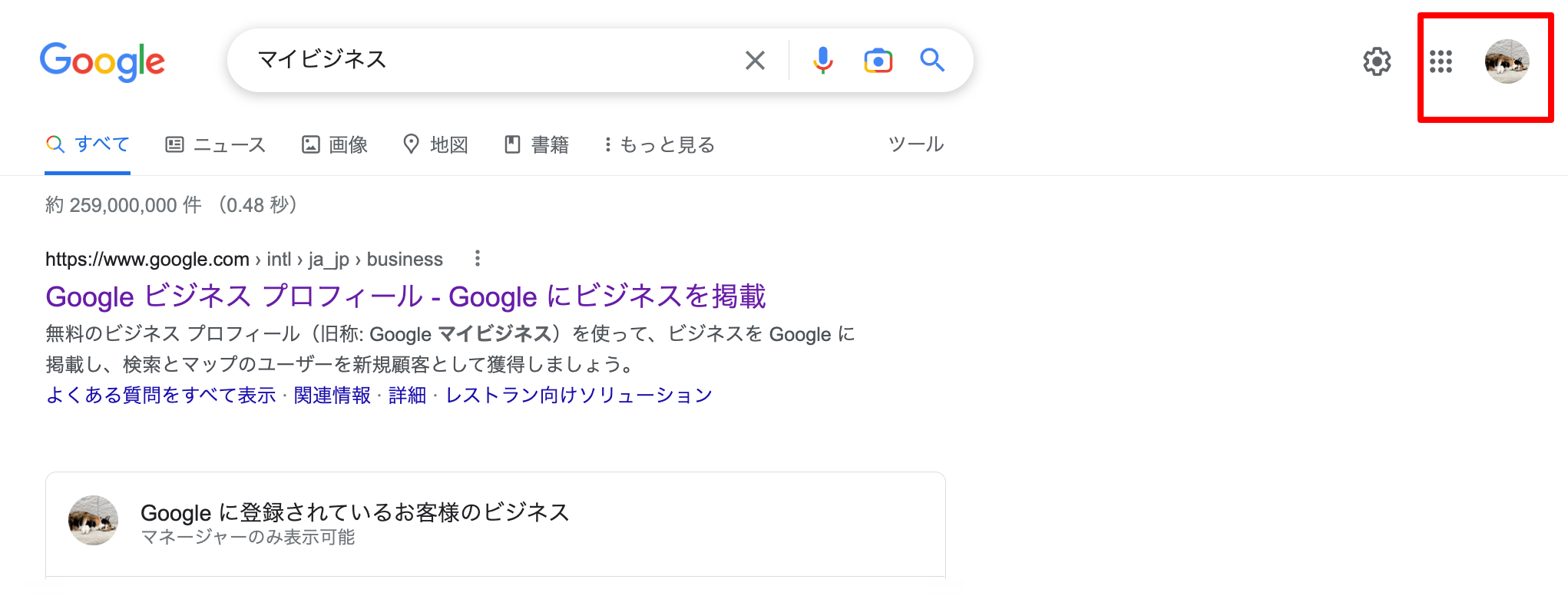The image size is (1568, 596).
Task: Start a voice search with the microphone icon
Action: coord(823,60)
